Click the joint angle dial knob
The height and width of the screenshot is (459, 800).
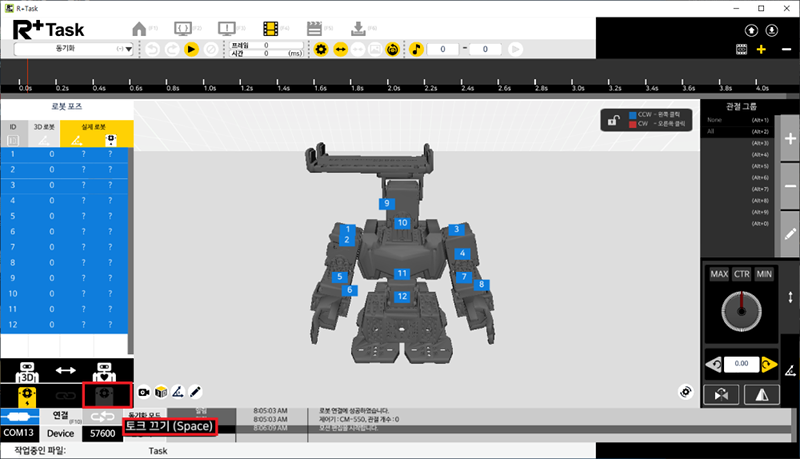click(x=741, y=312)
